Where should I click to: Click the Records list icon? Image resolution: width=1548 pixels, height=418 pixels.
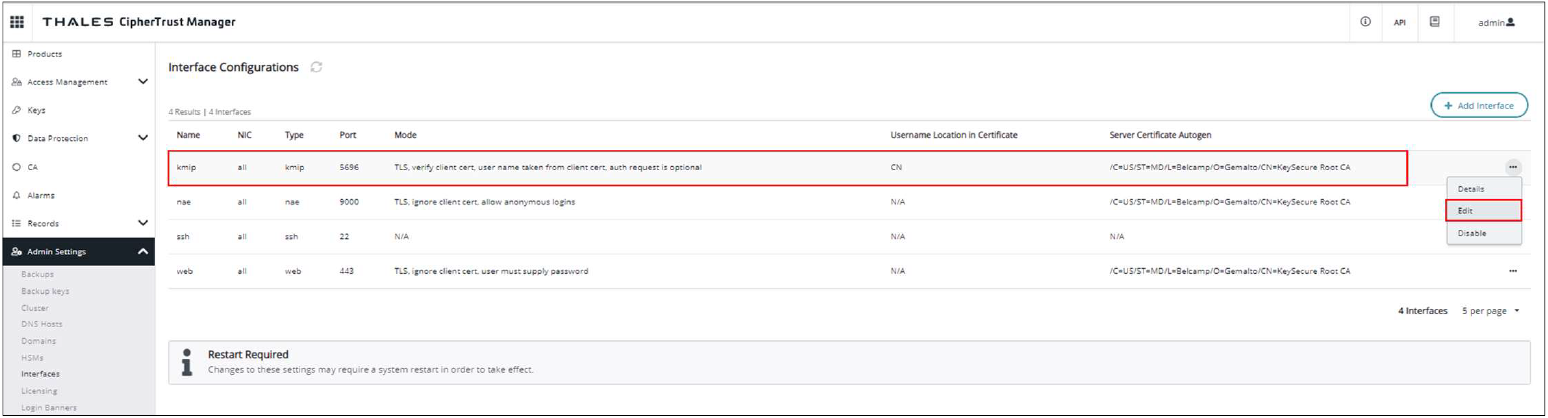(16, 223)
